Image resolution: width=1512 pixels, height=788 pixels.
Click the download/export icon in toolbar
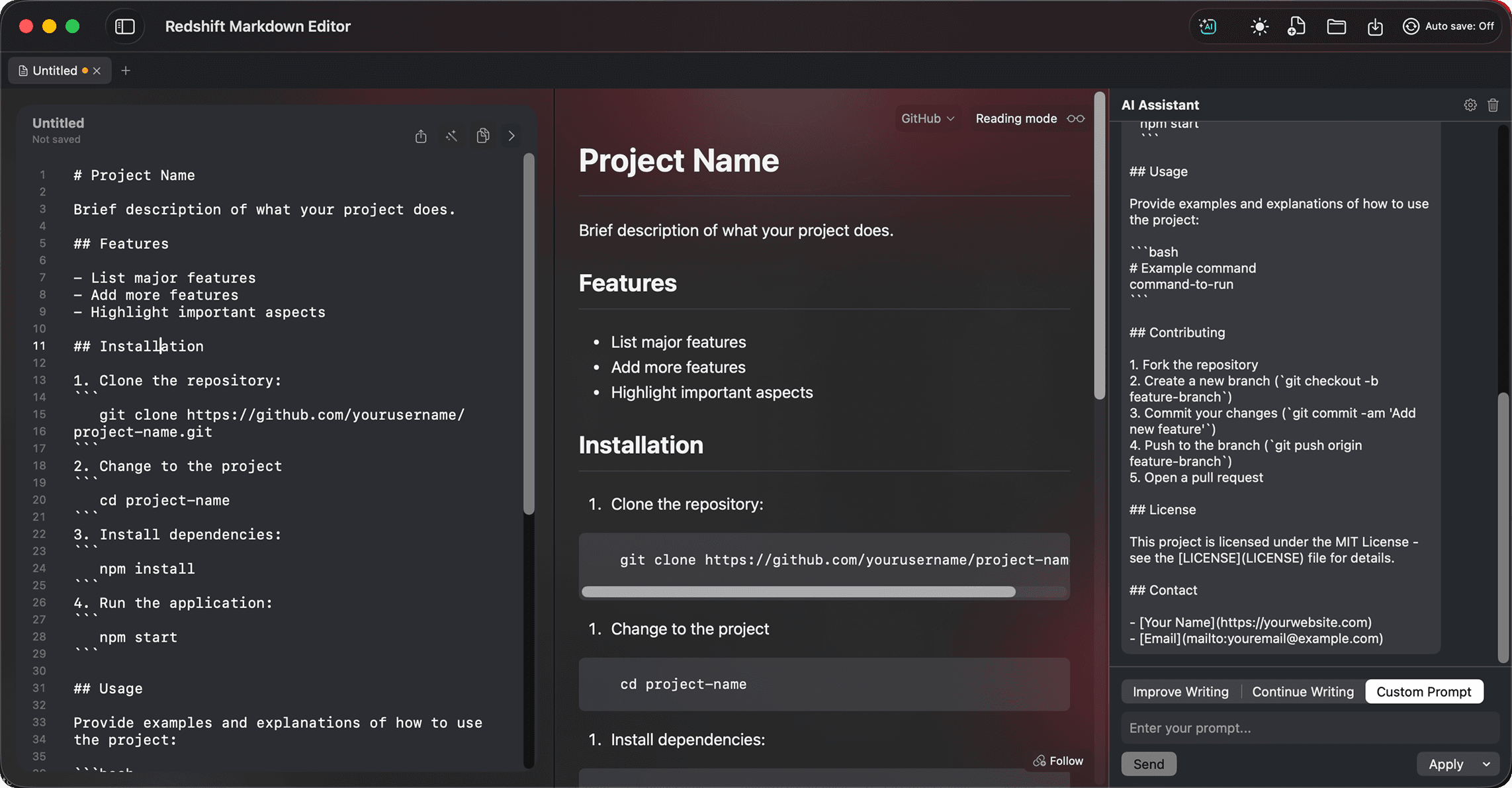[1375, 26]
